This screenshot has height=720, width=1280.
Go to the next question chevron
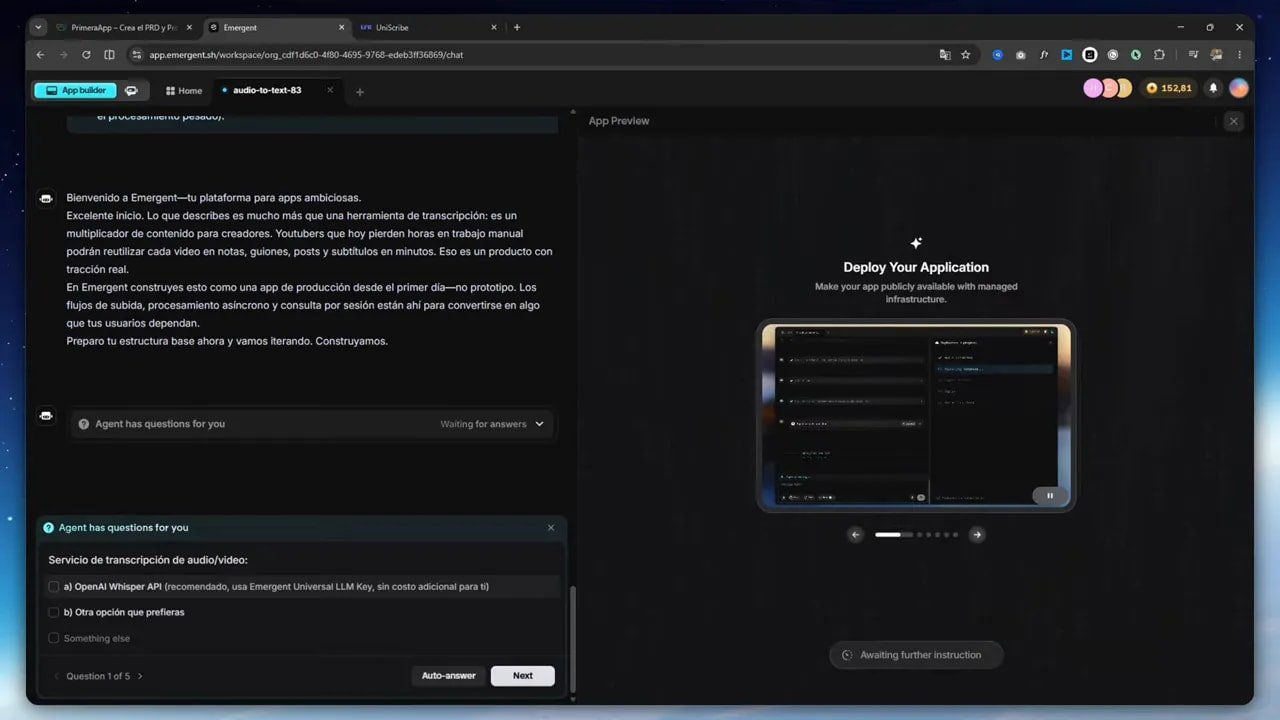click(139, 676)
